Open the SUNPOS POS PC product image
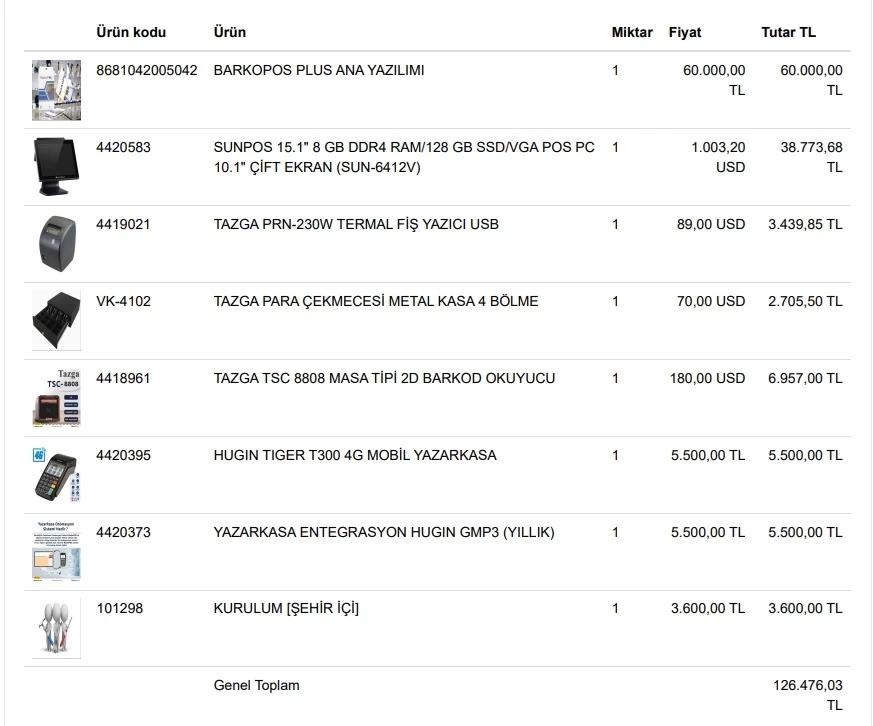Viewport: 873px width, 726px height. [56, 166]
